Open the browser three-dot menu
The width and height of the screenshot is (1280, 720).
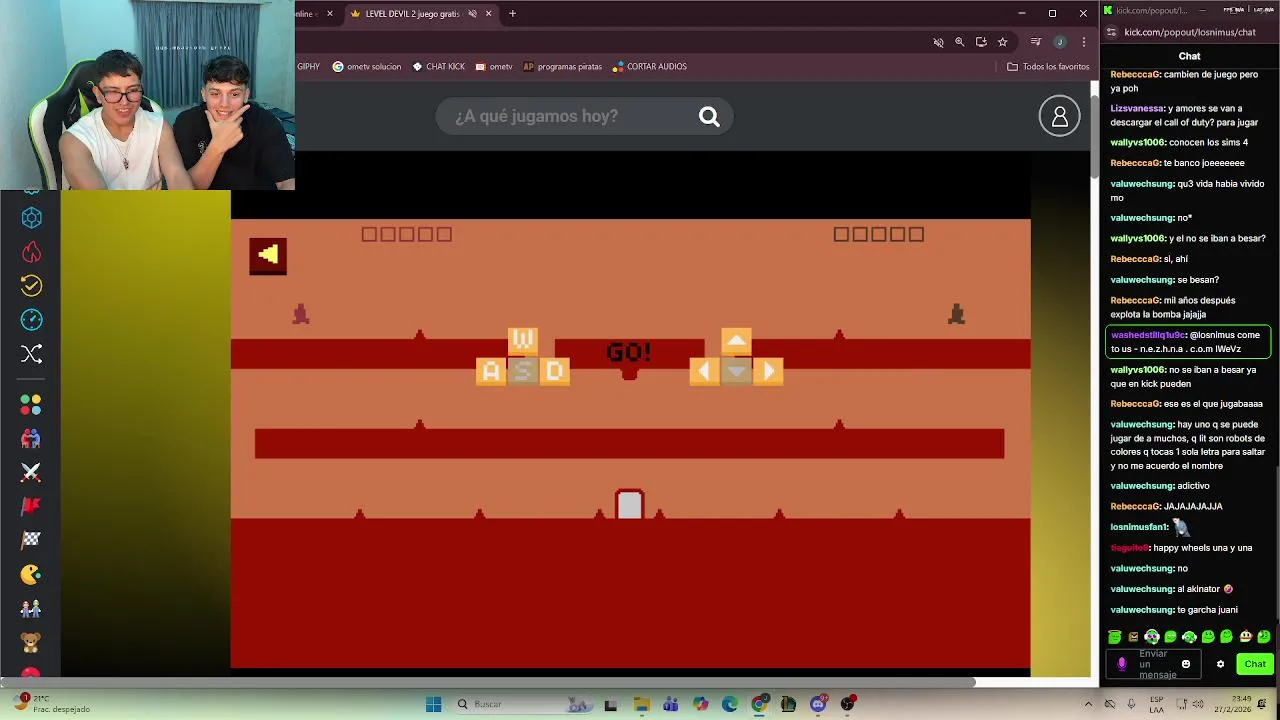(x=1084, y=42)
